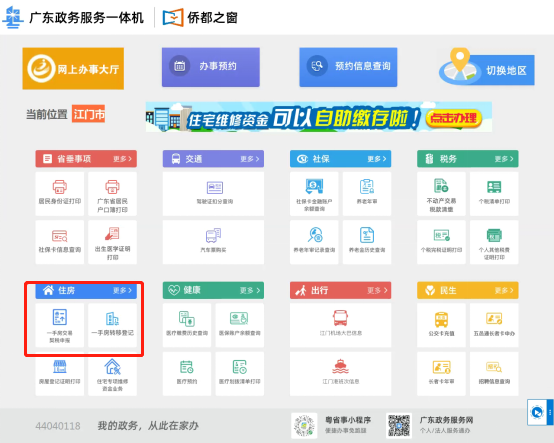Click the 粤省事小程序 QR code
Image resolution: width=554 pixels, height=443 pixels.
click(x=304, y=426)
